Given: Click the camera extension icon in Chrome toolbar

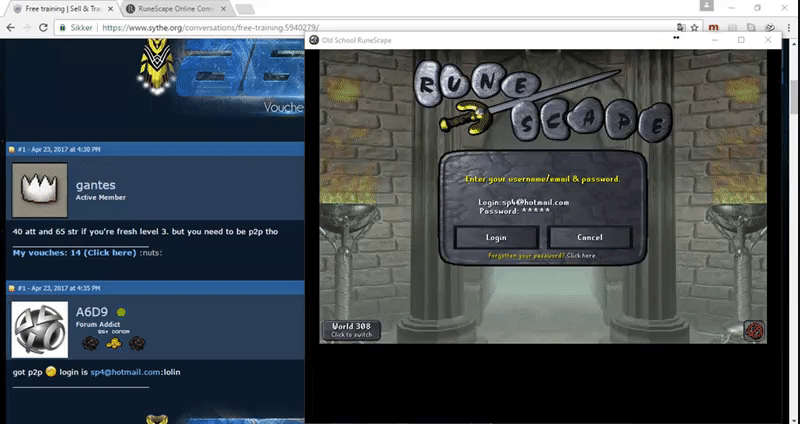Looking at the screenshot, I should (733, 28).
